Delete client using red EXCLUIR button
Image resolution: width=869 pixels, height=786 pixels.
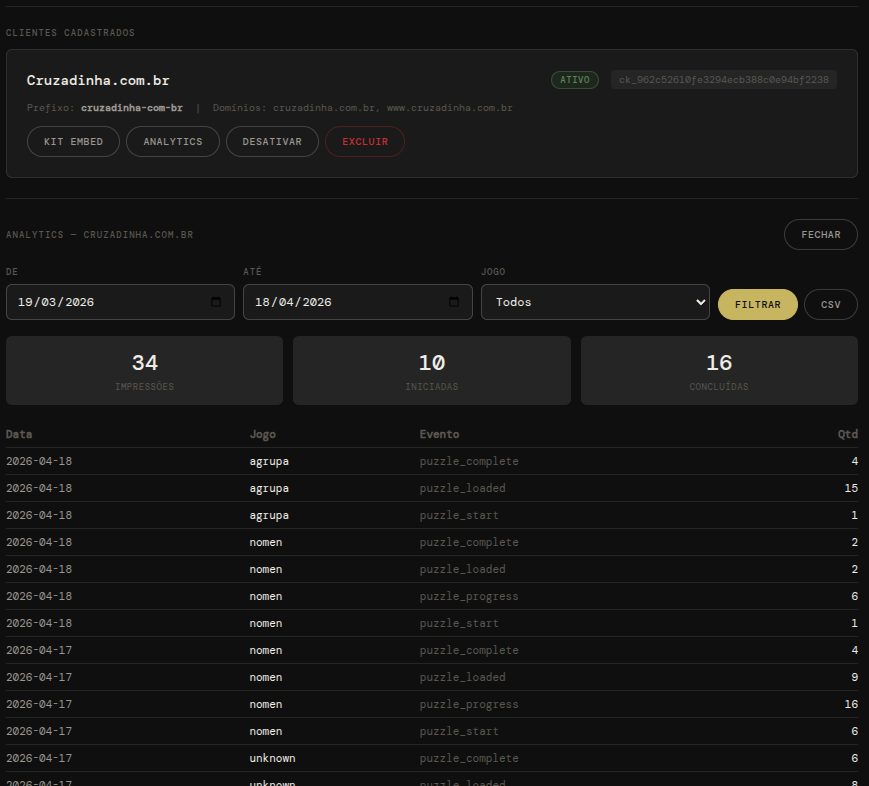tap(364, 141)
